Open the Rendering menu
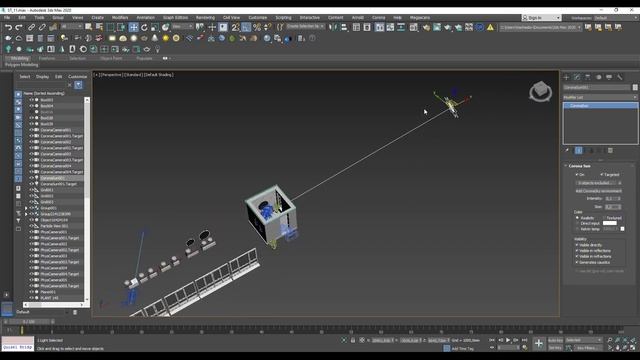Screen dimensions: 640x360 [205, 18]
